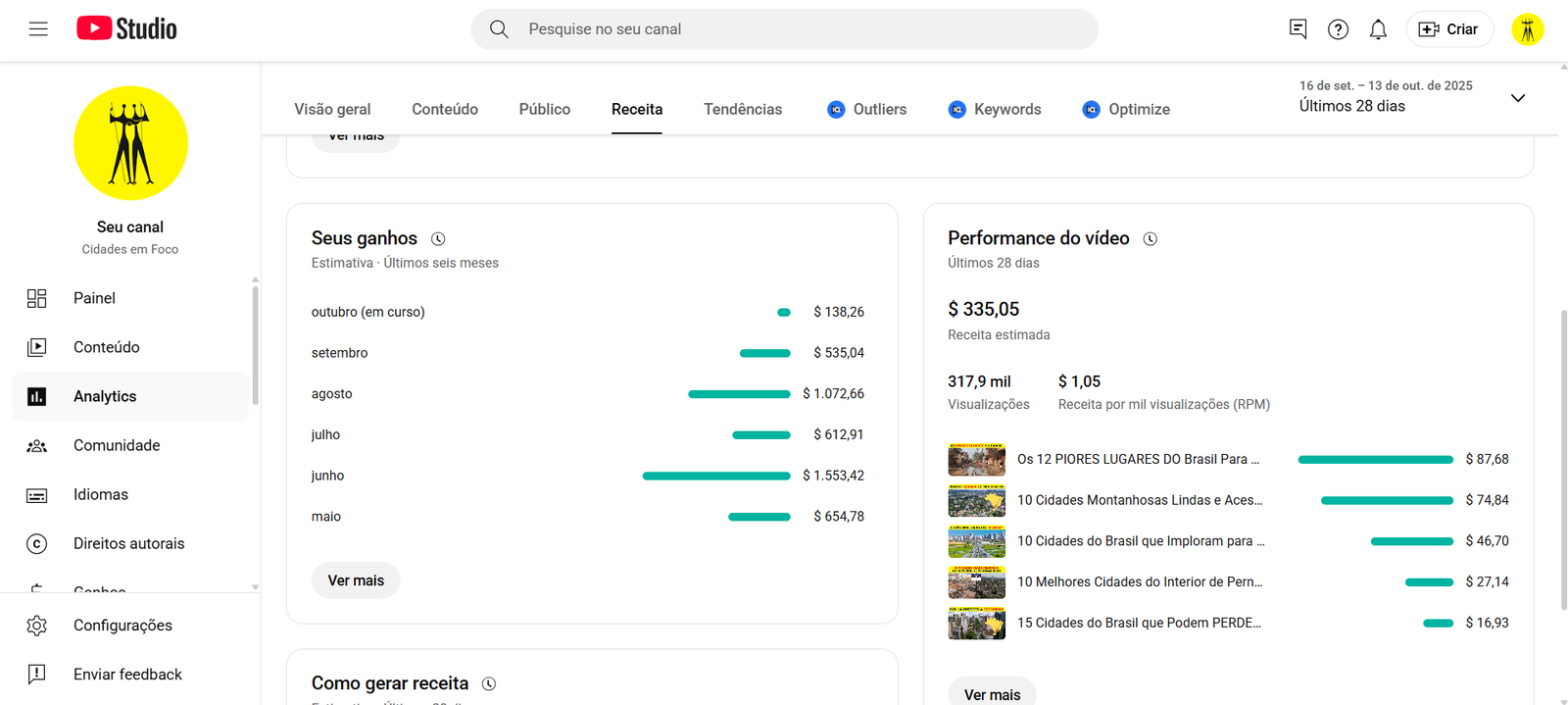Open the hamburger navigation menu

coord(38,29)
